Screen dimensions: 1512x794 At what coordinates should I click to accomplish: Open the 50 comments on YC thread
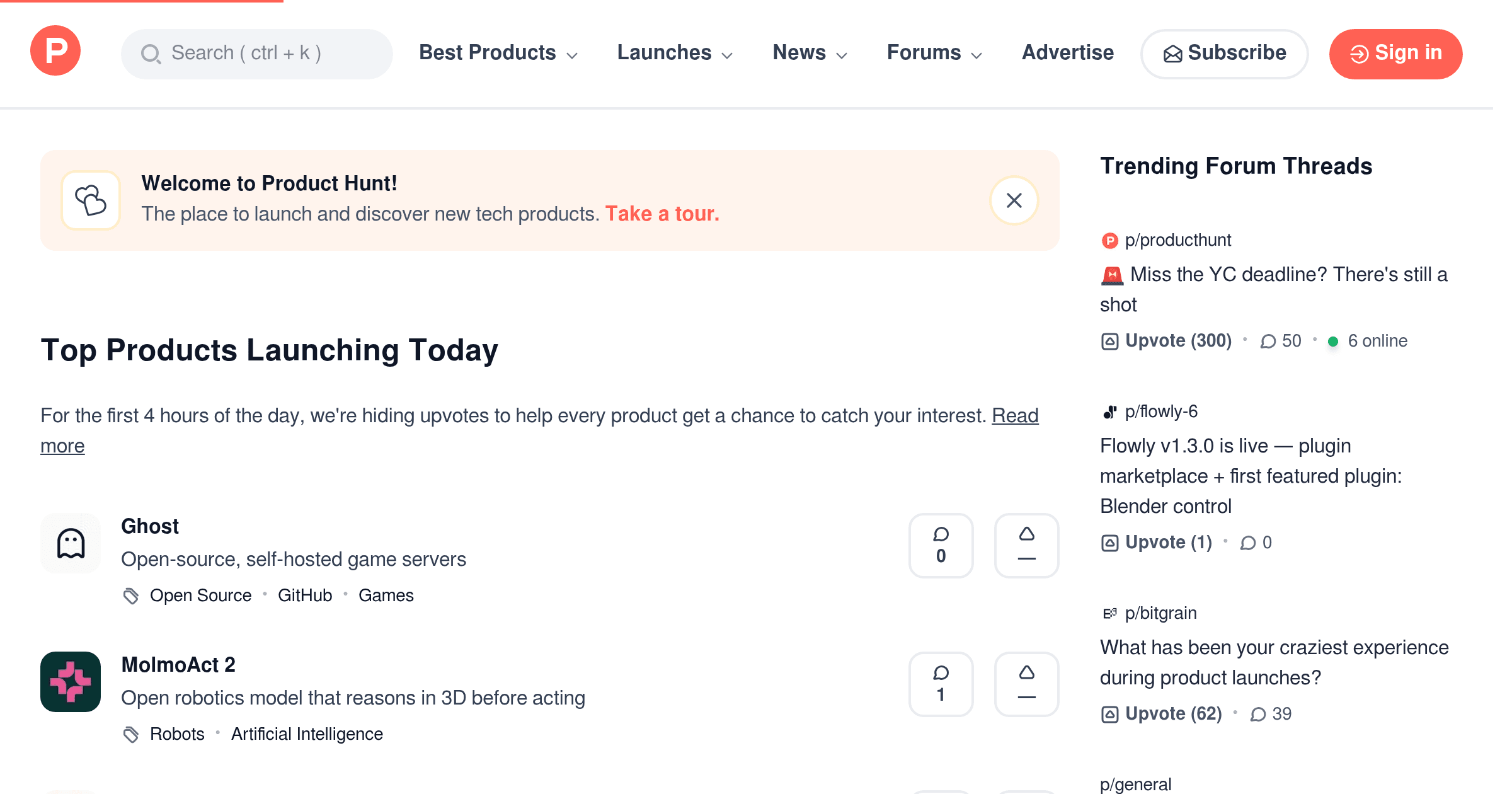(1281, 341)
